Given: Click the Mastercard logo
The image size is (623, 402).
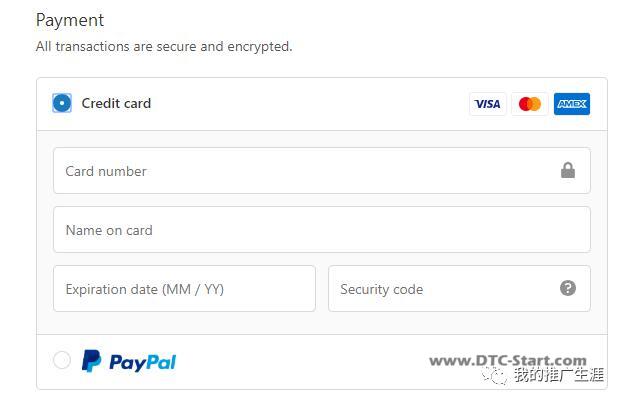Looking at the screenshot, I should 530,104.
